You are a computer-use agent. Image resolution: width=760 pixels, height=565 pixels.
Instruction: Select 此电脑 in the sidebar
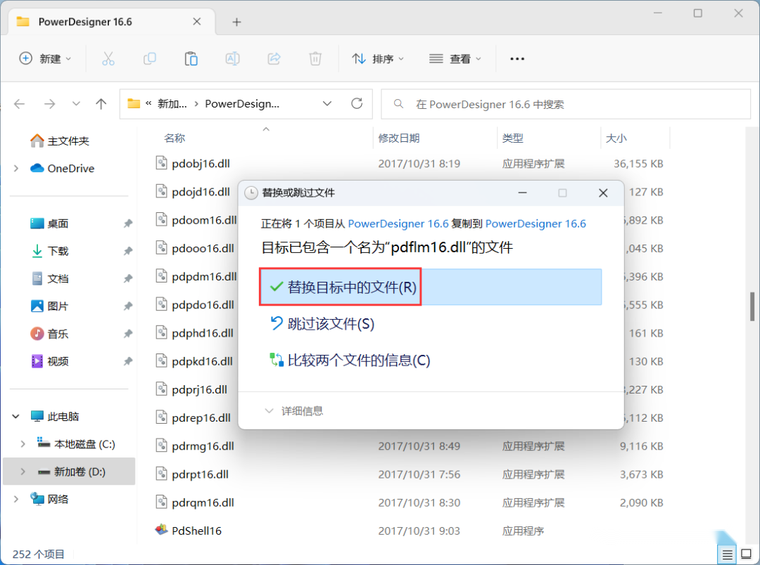click(x=55, y=416)
